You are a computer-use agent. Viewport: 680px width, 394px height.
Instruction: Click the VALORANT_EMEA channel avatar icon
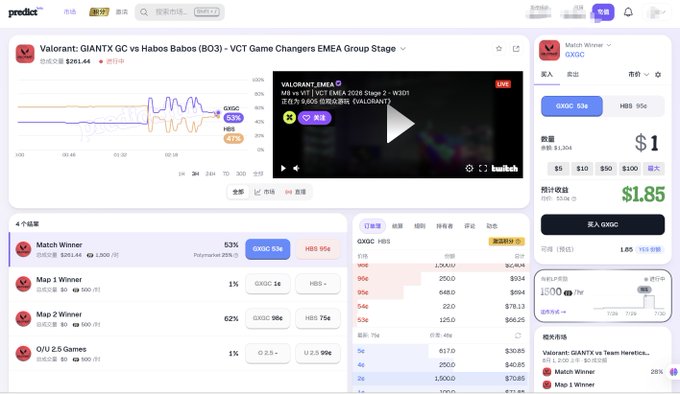pyautogui.click(x=289, y=117)
